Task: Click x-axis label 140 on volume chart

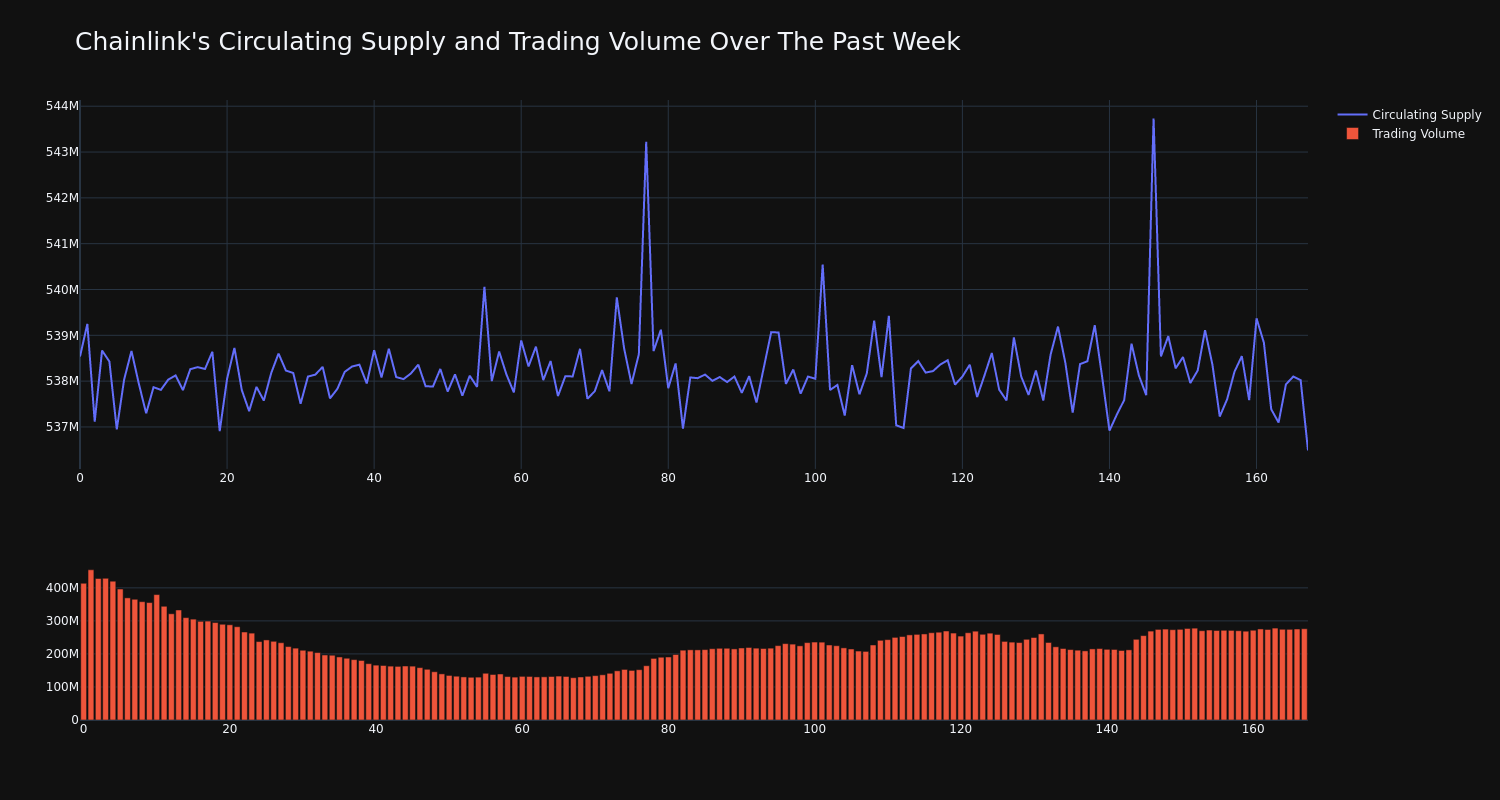Action: click(1107, 729)
